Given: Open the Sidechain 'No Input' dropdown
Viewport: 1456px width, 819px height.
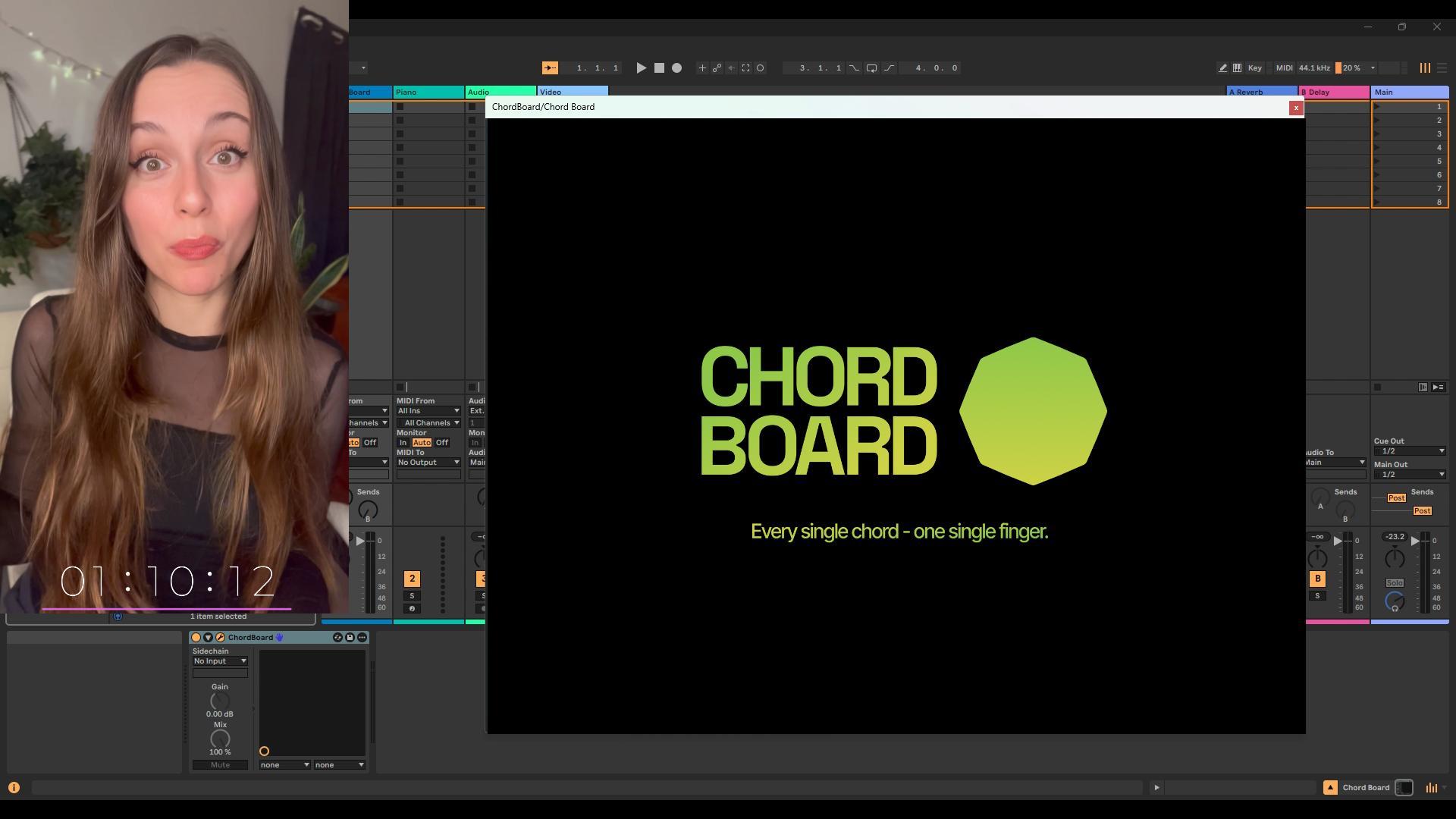Looking at the screenshot, I should 220,661.
